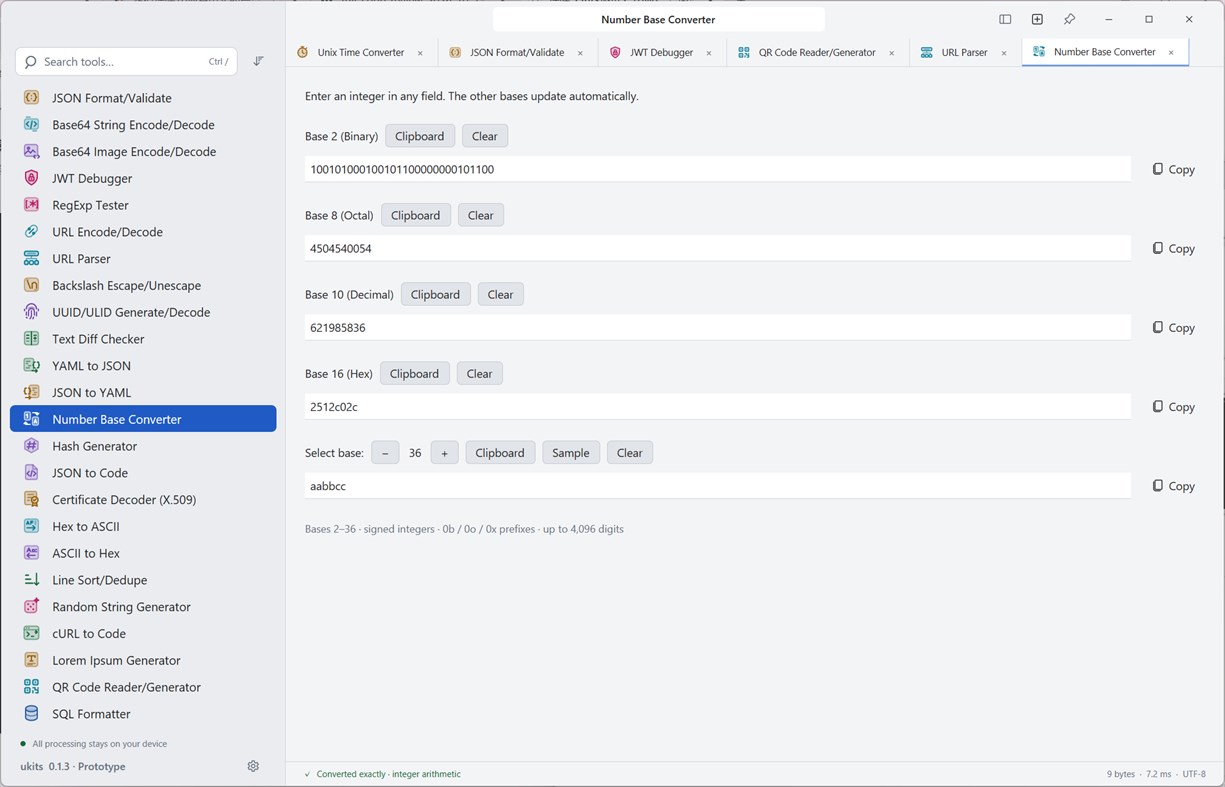Open Certificate Decoder (X.509) tool

[x=143, y=500]
